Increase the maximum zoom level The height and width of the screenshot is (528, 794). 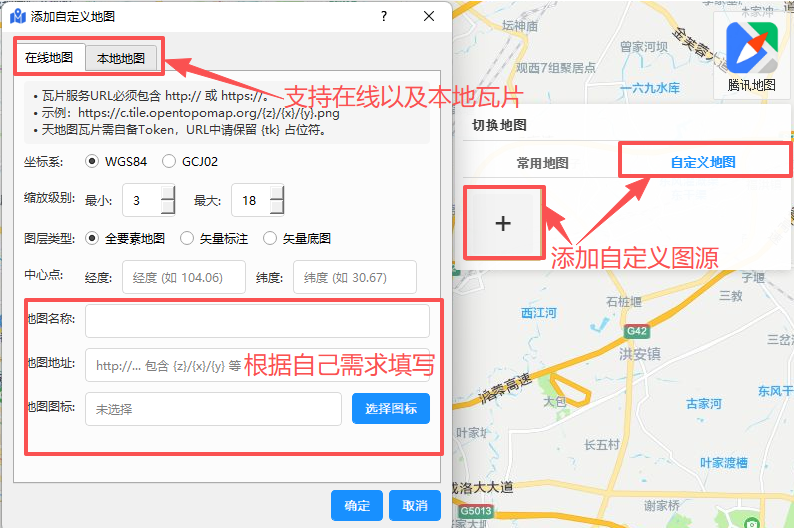coord(277,193)
